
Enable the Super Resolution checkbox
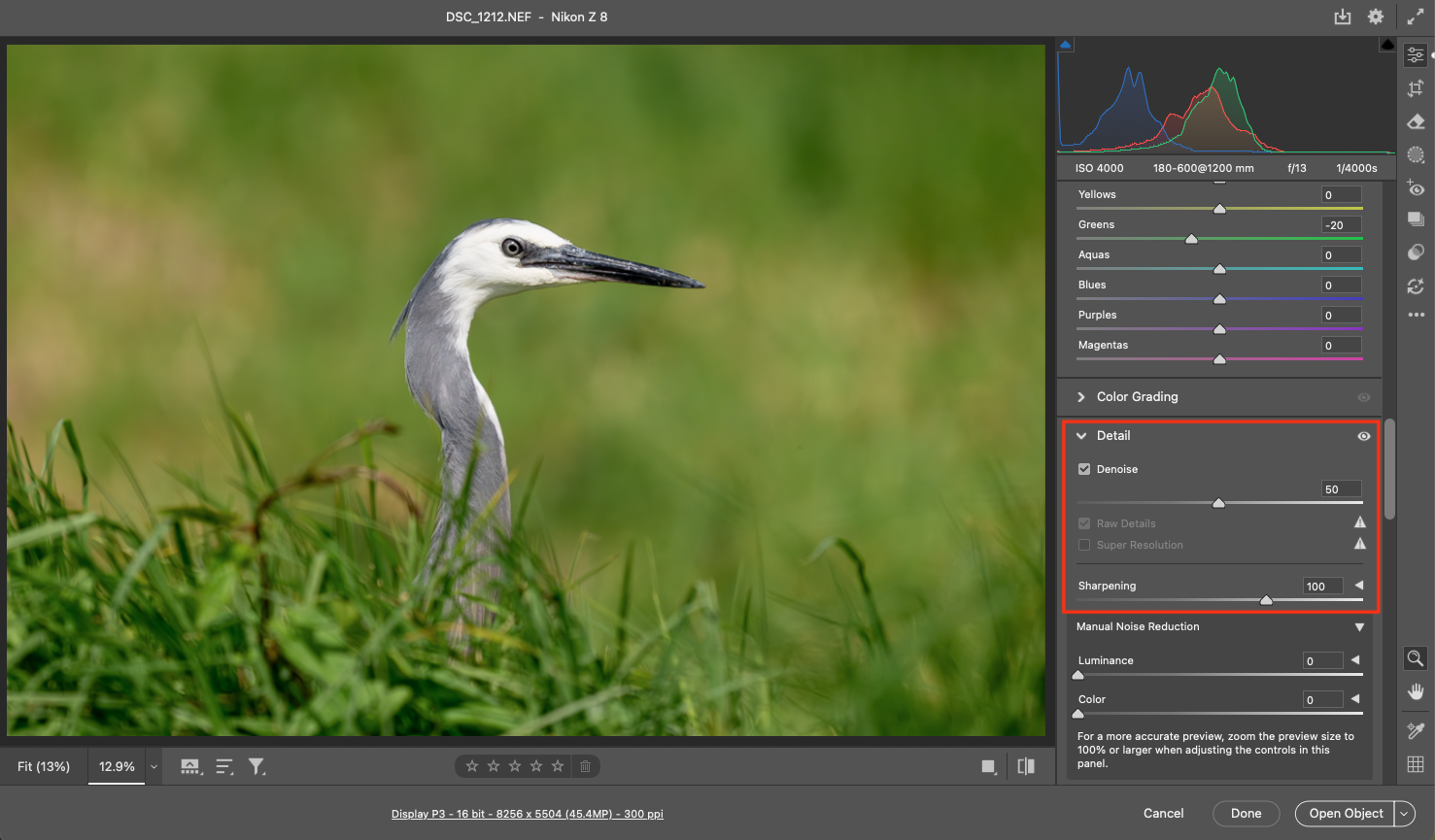point(1084,545)
